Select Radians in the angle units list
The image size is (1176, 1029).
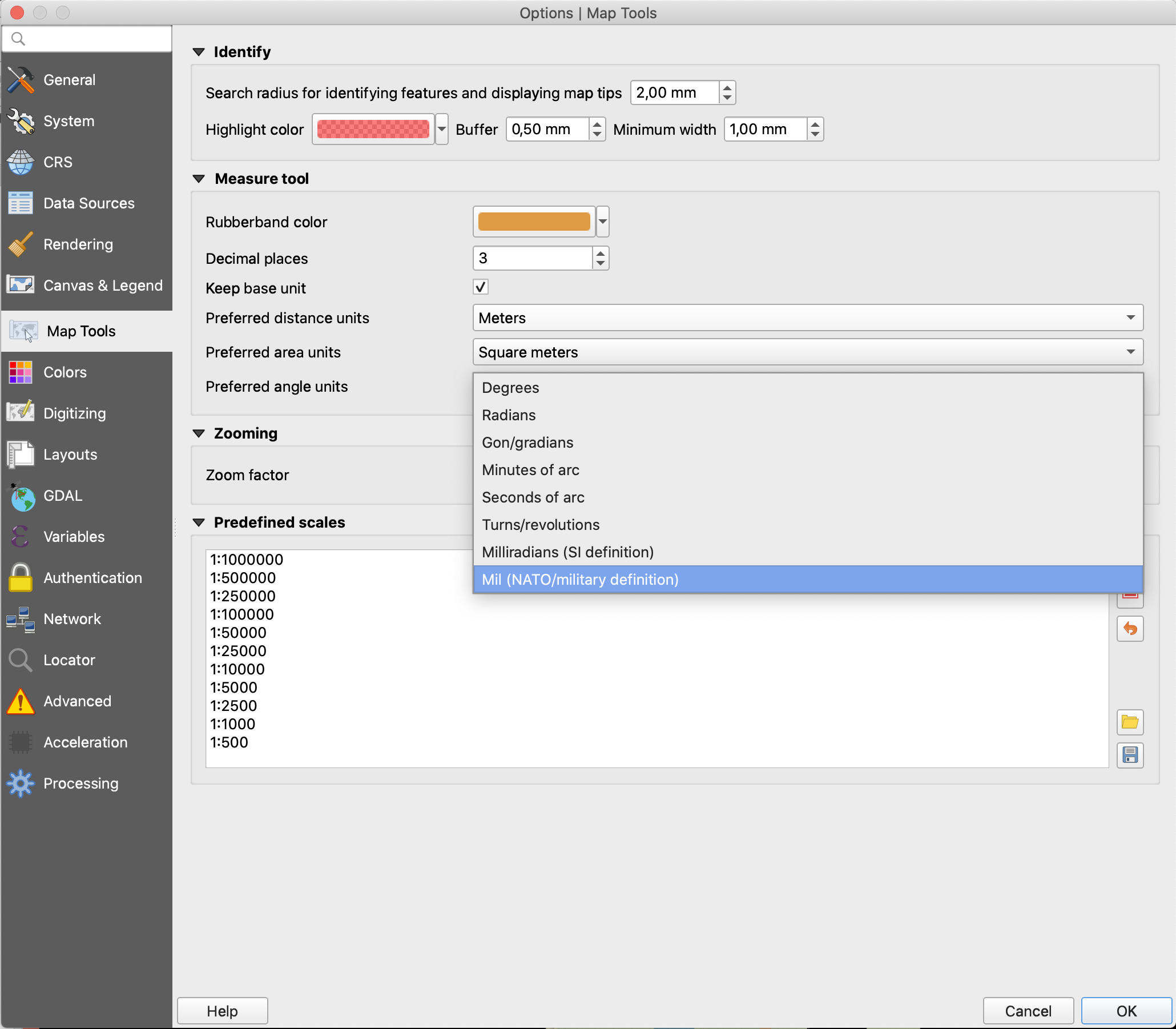(x=509, y=415)
